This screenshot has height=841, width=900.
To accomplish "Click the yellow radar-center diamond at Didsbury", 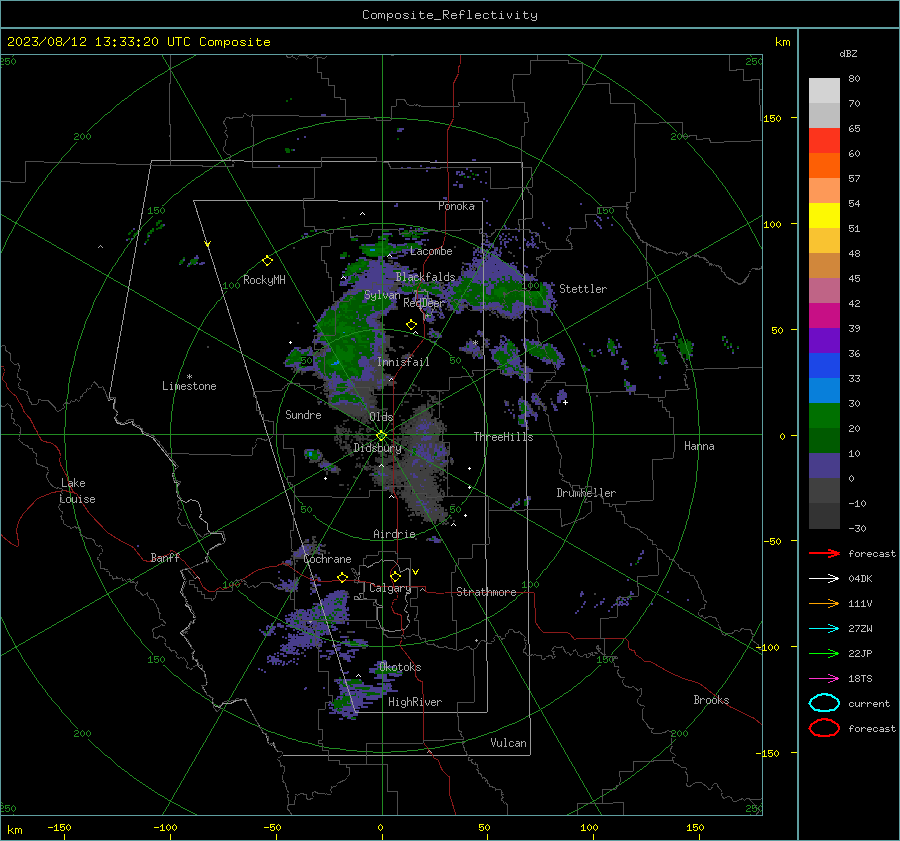I will pos(381,436).
